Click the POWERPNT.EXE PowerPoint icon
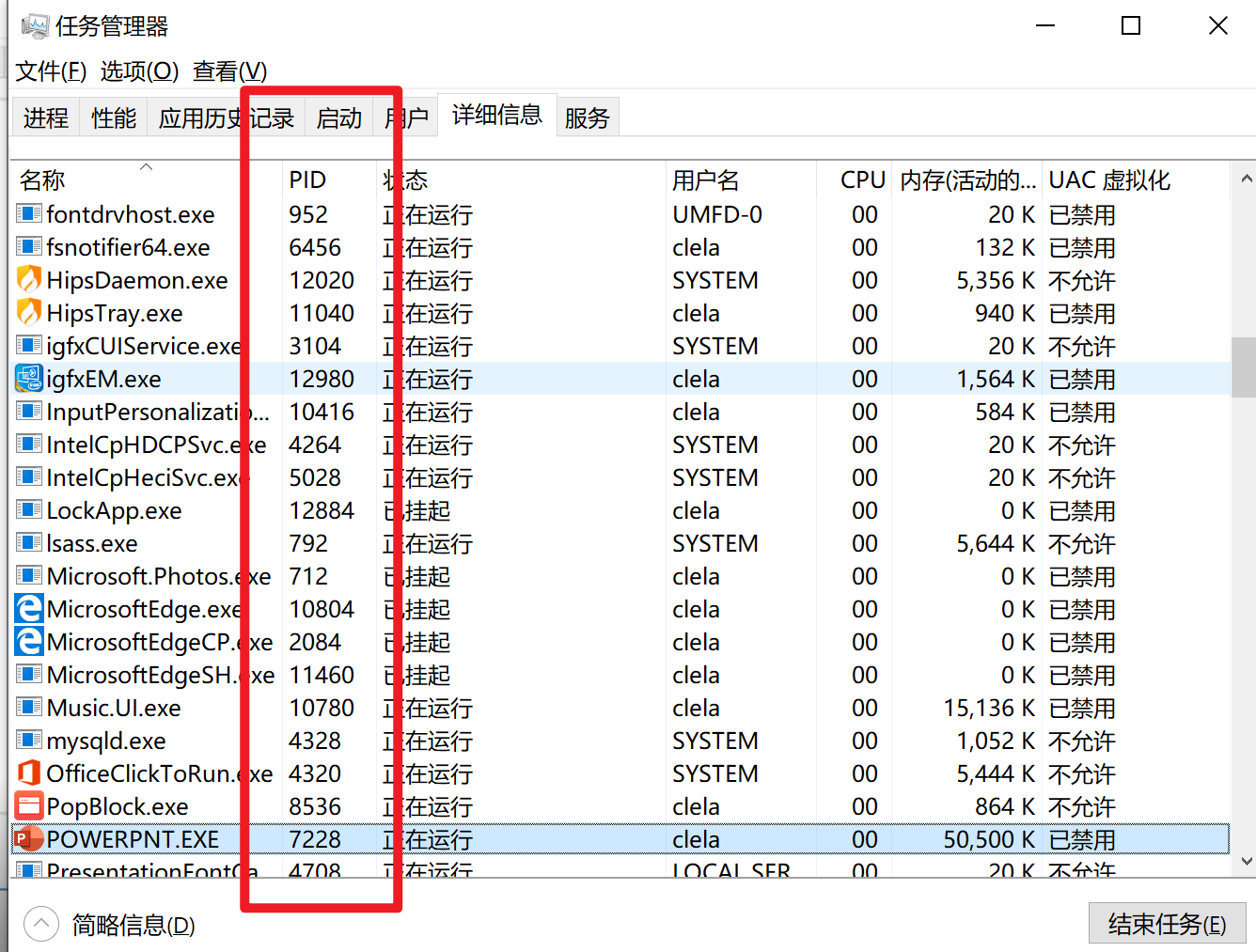1256x952 pixels. point(29,839)
